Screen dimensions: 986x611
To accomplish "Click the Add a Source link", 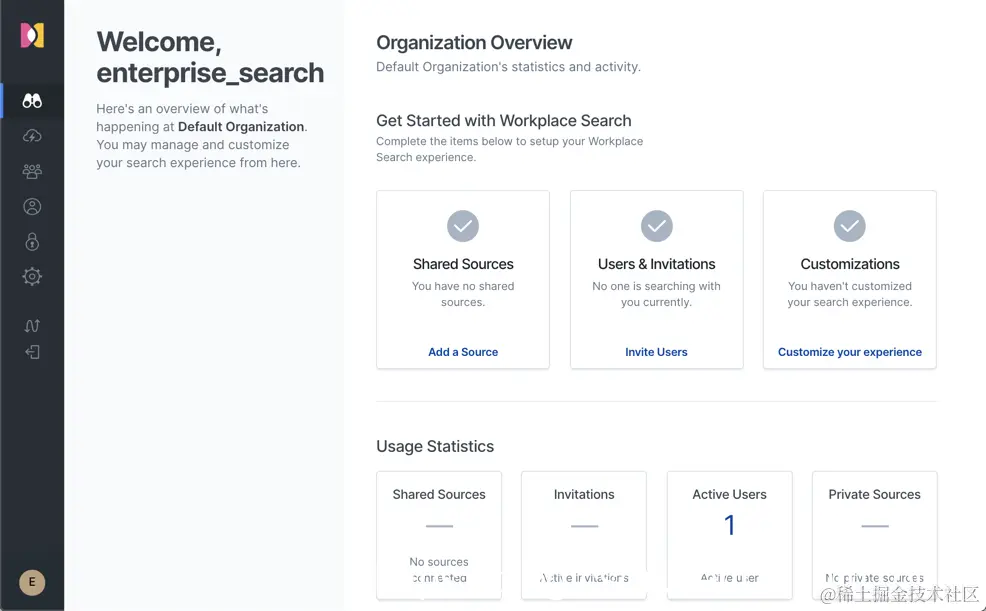I will pyautogui.click(x=463, y=352).
